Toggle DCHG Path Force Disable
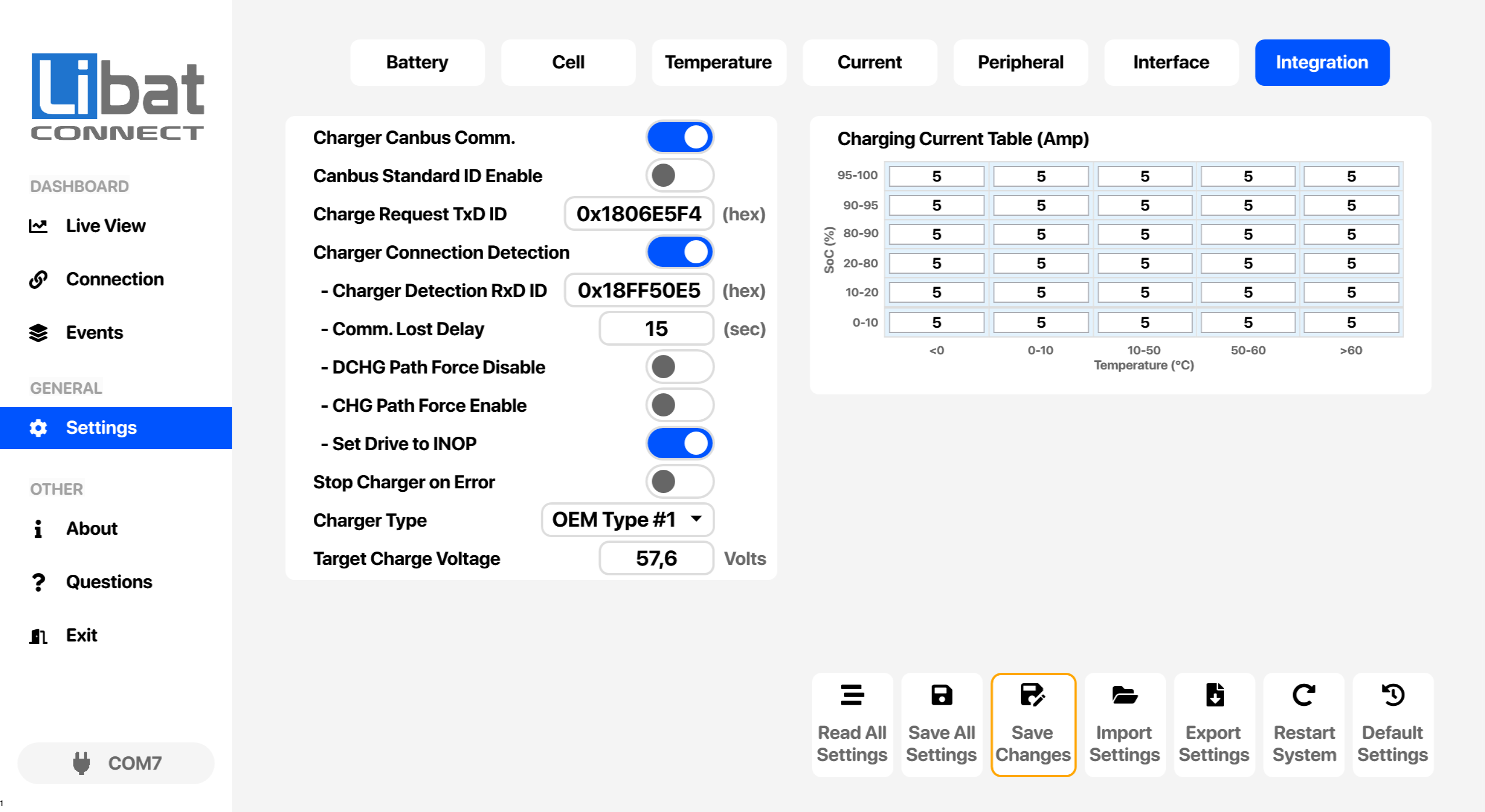The image size is (1485, 812). [x=680, y=367]
